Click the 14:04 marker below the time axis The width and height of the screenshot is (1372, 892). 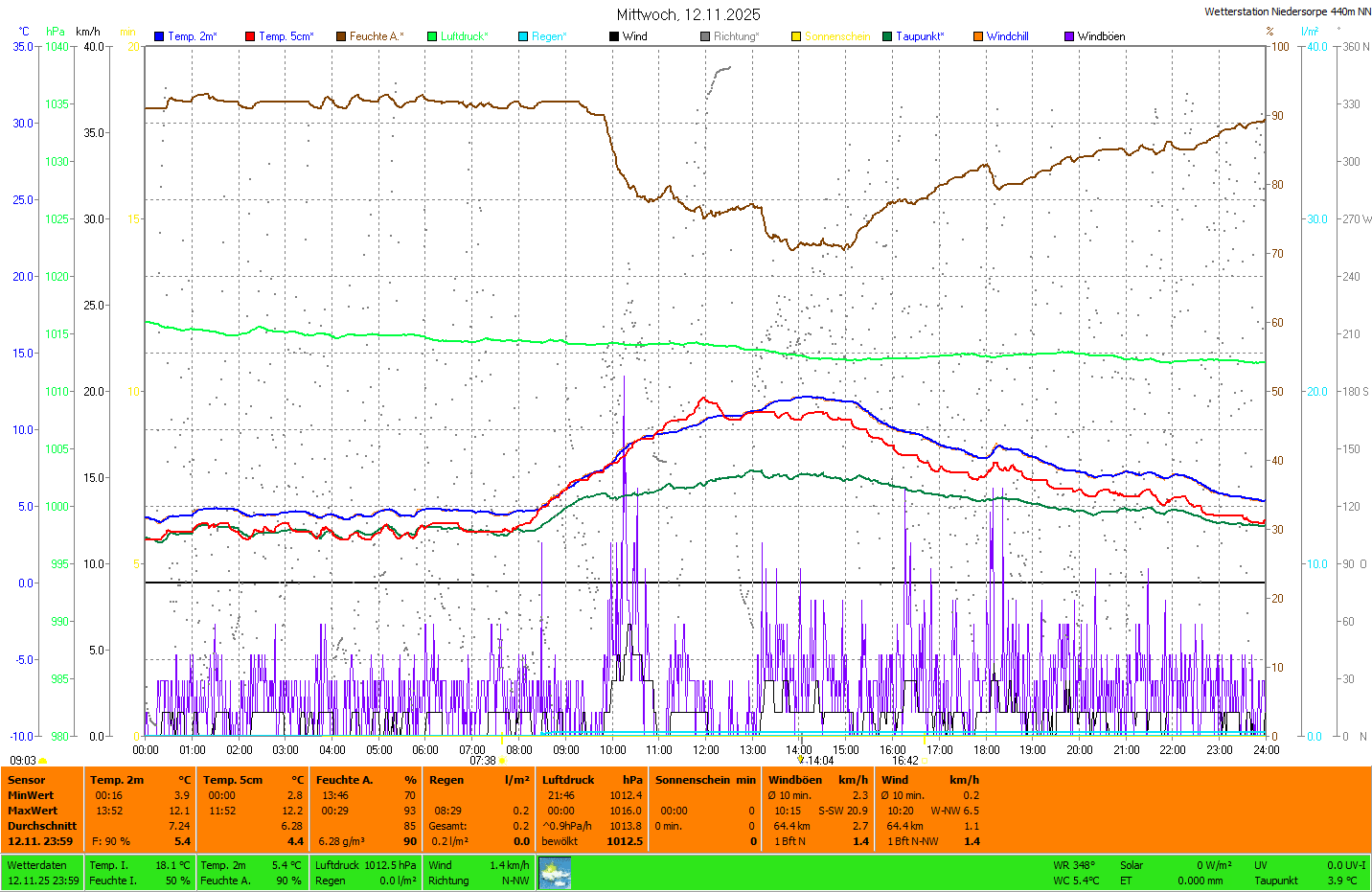pyautogui.click(x=819, y=761)
